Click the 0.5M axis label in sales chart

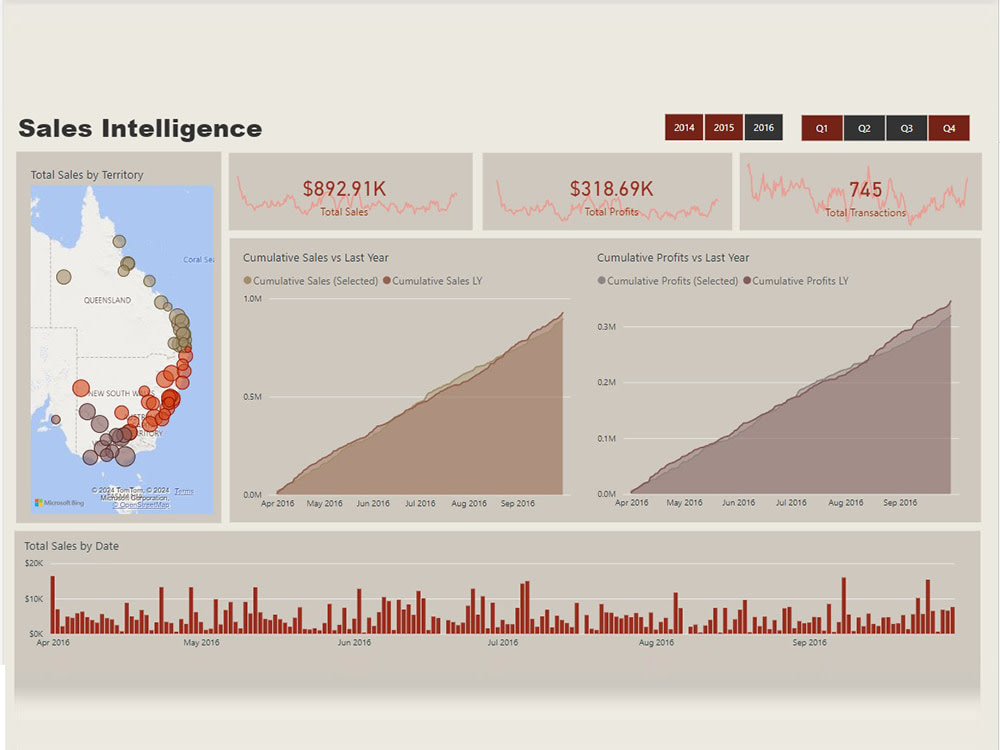click(253, 397)
